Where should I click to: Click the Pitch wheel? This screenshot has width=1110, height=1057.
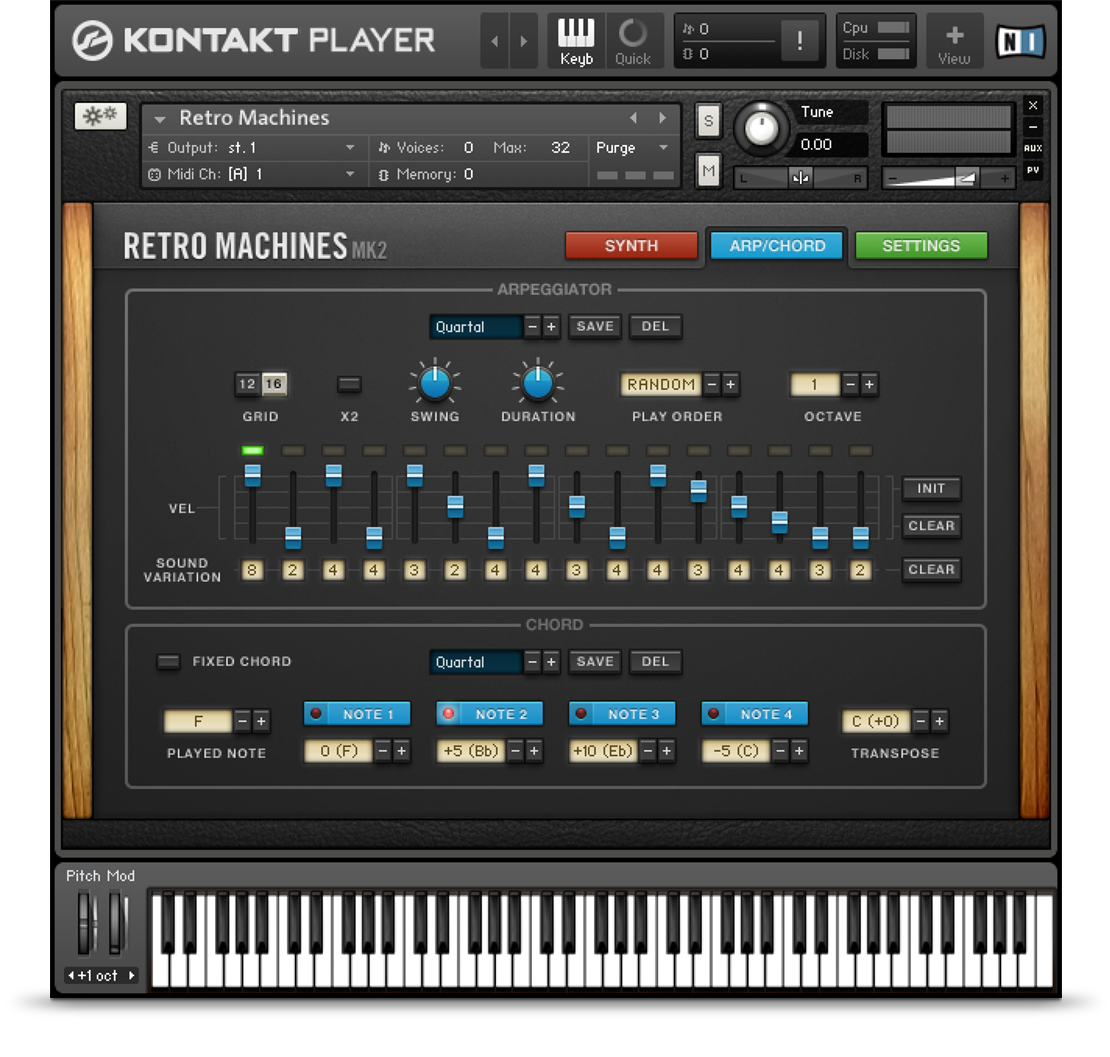click(86, 922)
